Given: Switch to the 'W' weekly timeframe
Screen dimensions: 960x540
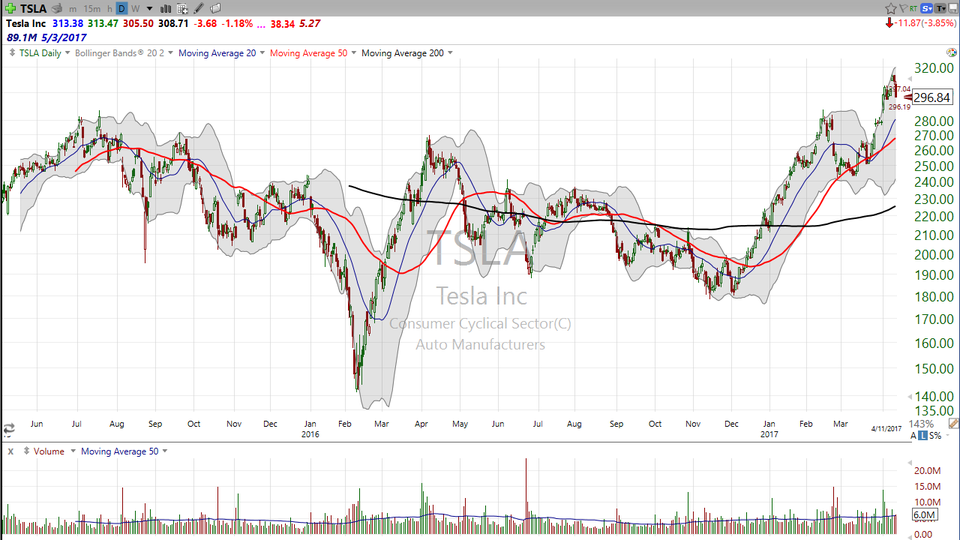Looking at the screenshot, I should pos(135,9).
